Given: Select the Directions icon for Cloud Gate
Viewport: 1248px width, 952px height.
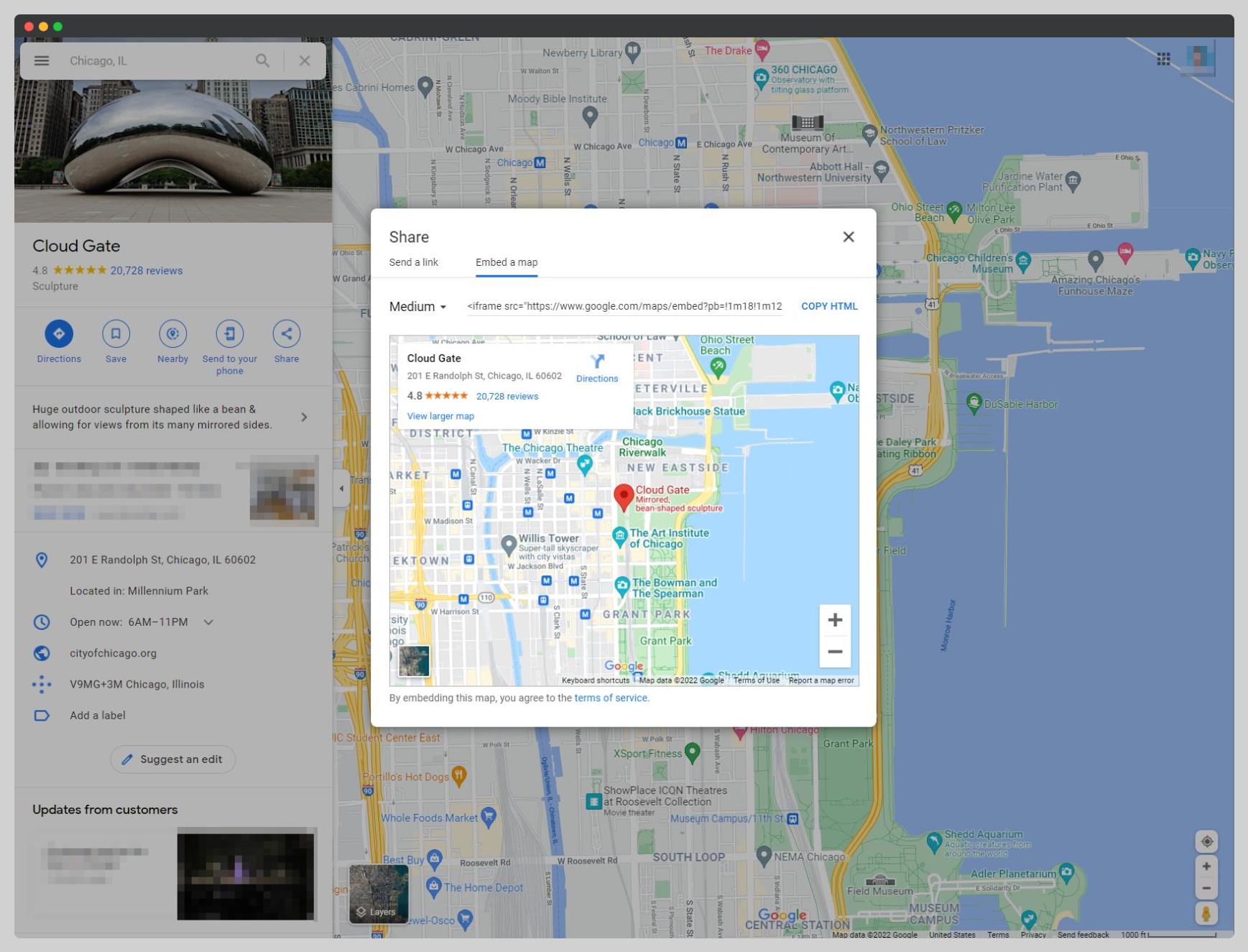Looking at the screenshot, I should (x=58, y=333).
